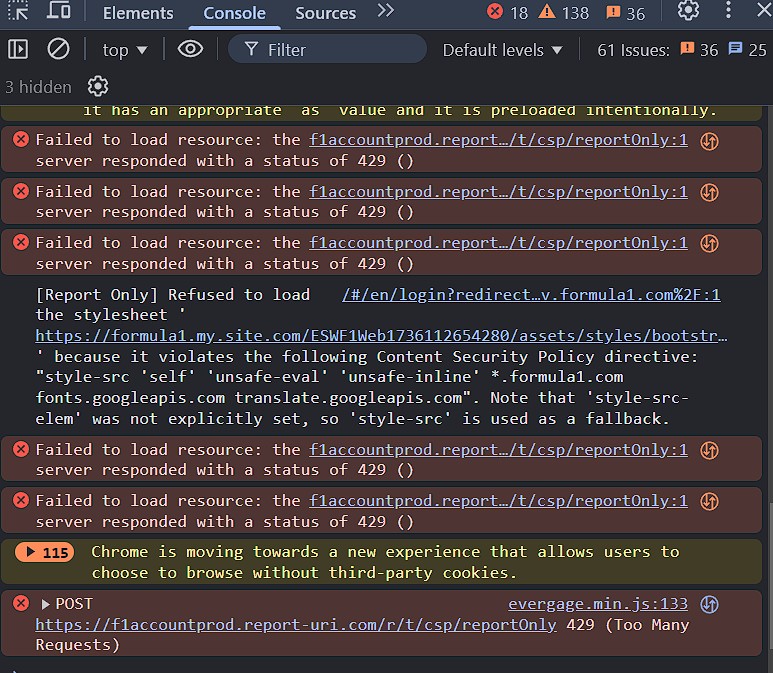773x673 pixels.
Task: Click second 429 error's network request icon
Action: pyautogui.click(x=709, y=193)
